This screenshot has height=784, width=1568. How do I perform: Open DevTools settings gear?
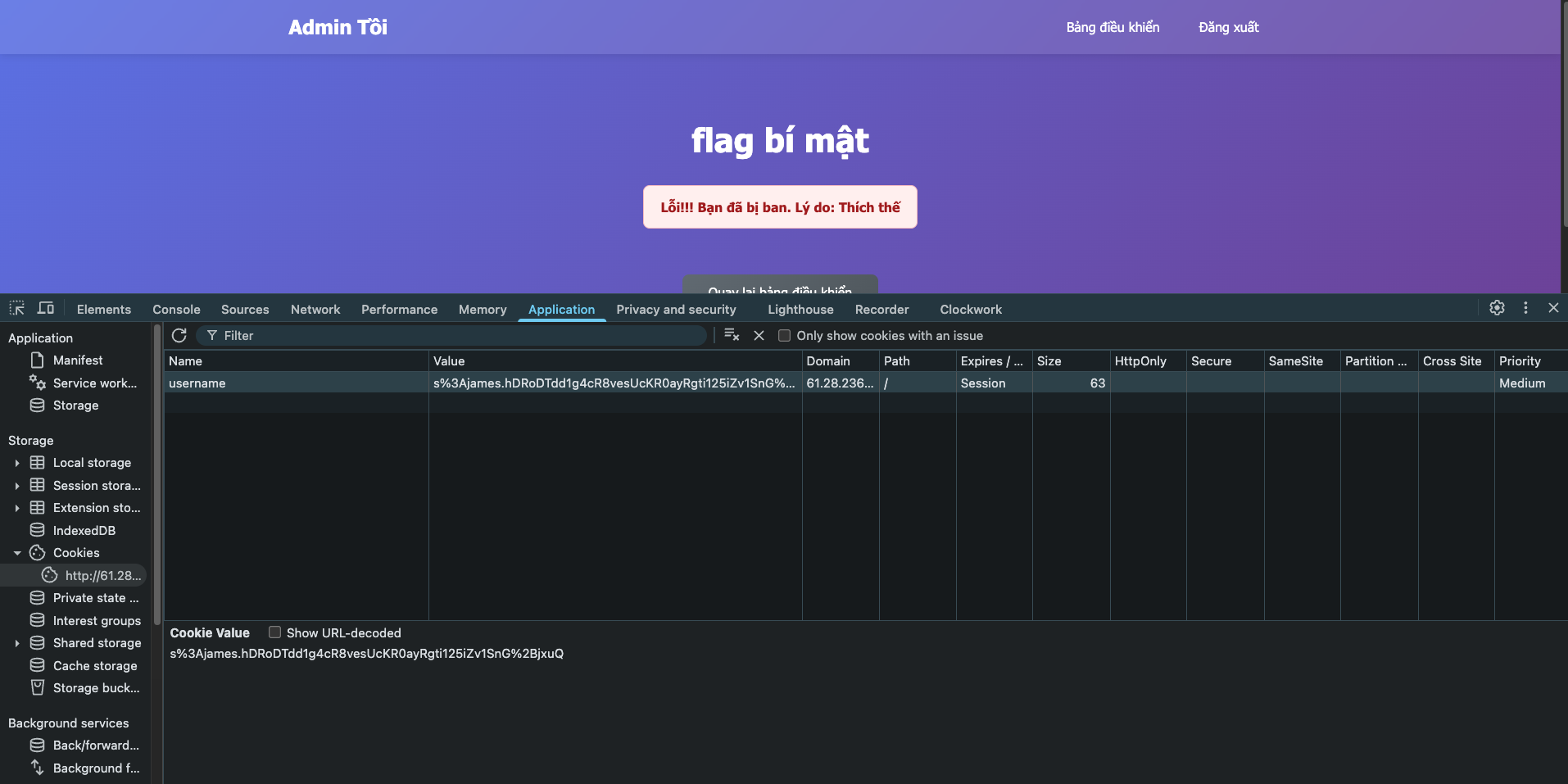[x=1497, y=308]
